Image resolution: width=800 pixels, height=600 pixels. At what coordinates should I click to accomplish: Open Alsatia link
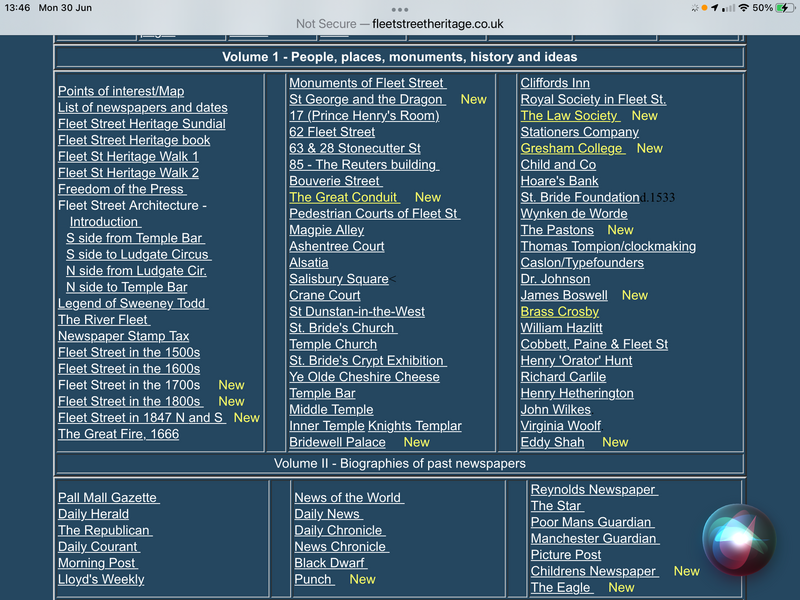pos(309,263)
